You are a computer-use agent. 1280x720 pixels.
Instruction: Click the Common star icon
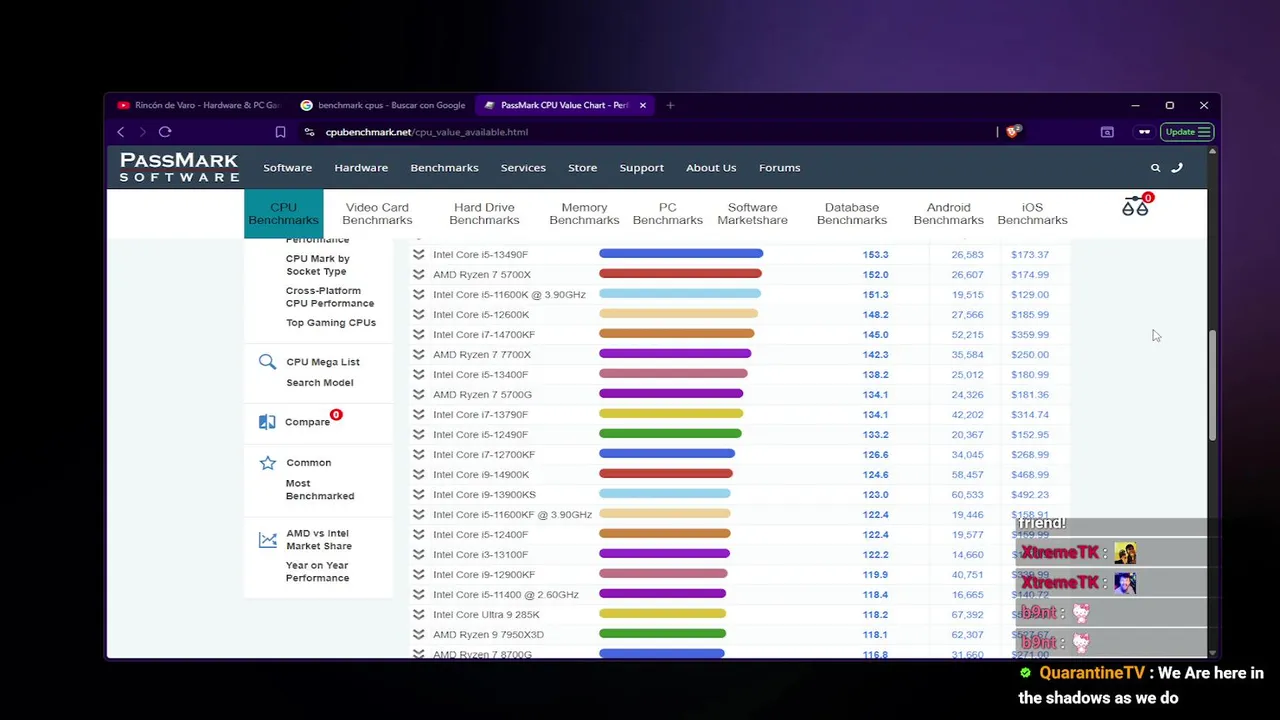pos(267,463)
